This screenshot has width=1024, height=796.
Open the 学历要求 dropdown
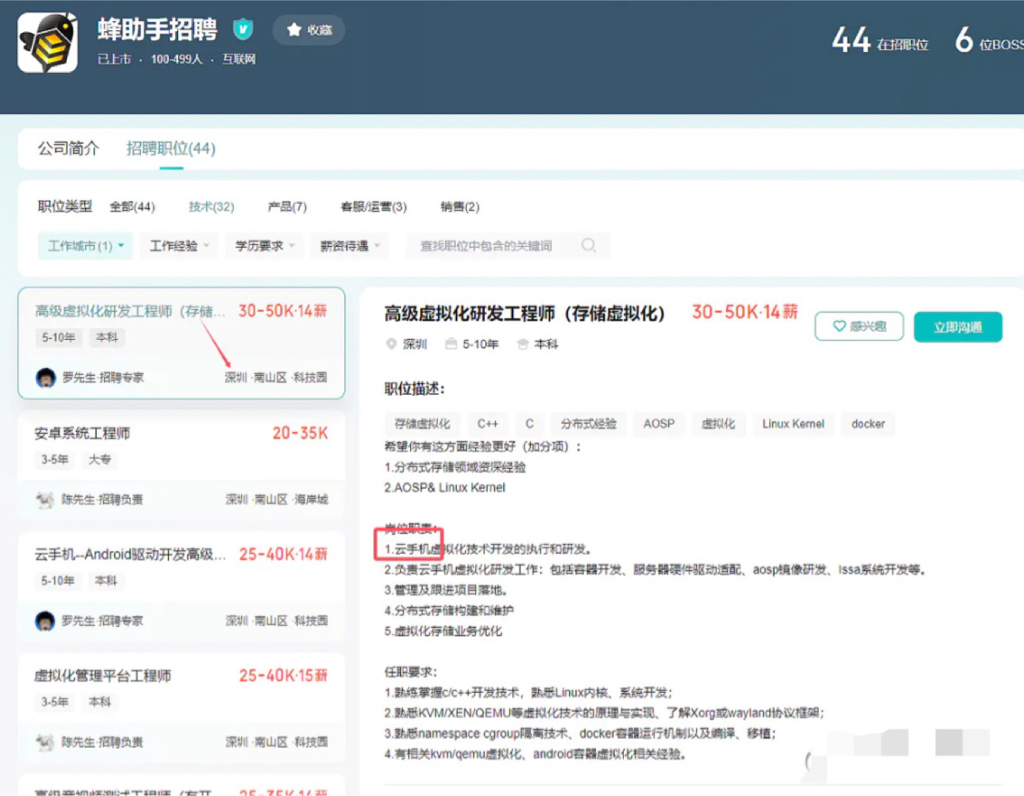(x=264, y=246)
